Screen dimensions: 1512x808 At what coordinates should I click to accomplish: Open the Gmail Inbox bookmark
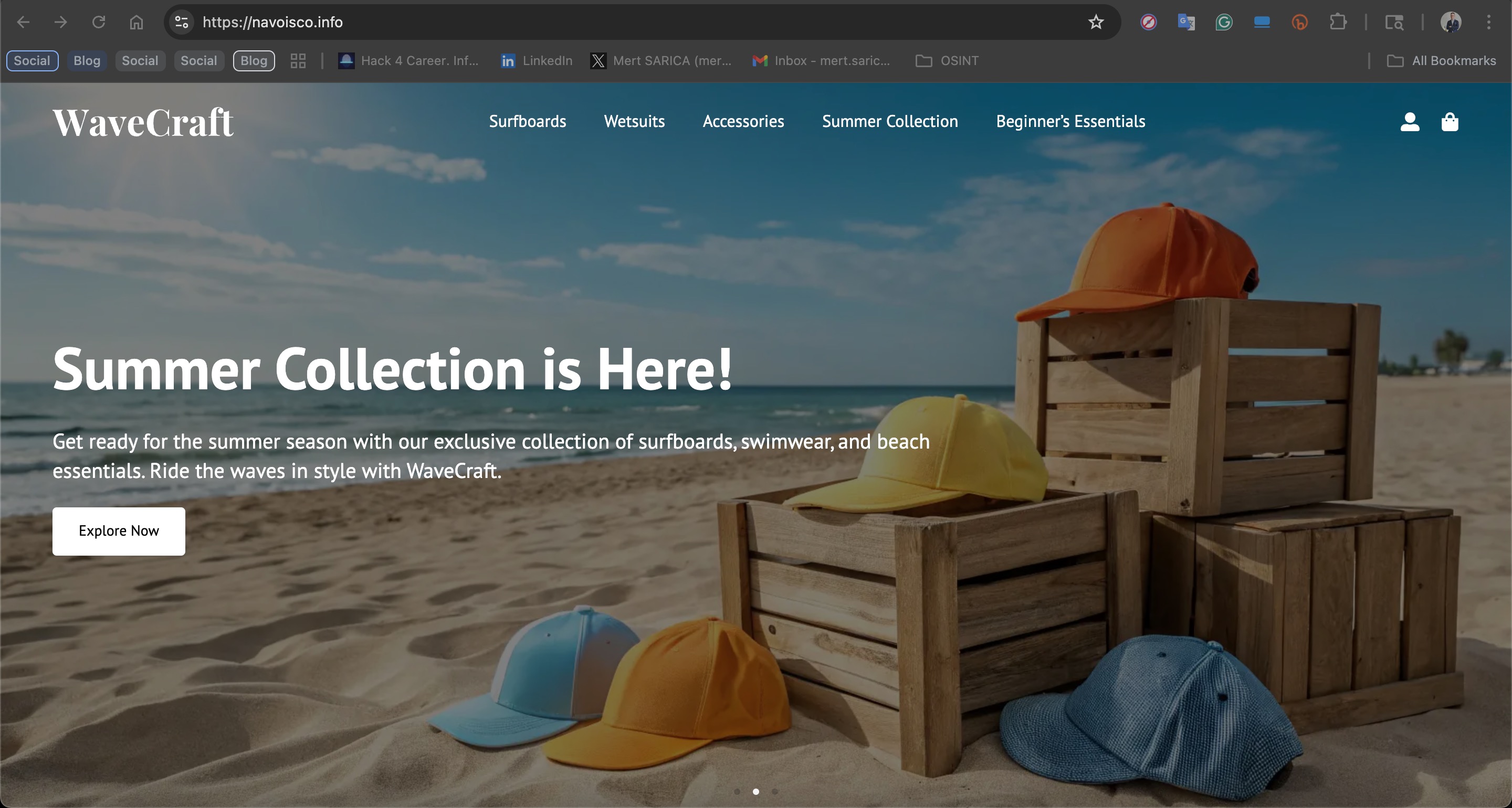(x=821, y=60)
